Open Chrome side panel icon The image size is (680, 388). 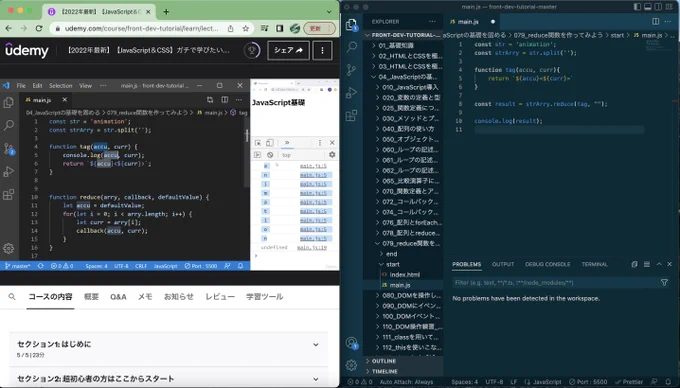279,28
